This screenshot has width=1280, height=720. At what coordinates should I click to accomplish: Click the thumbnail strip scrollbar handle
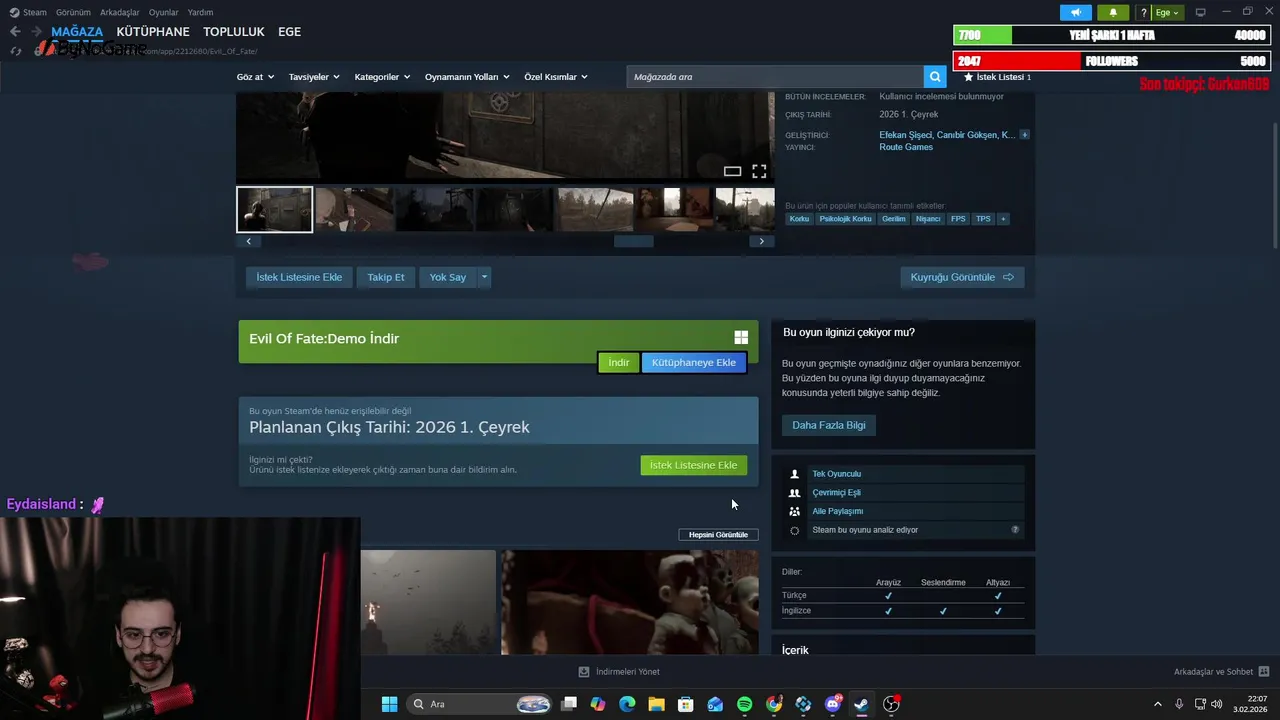tap(633, 241)
